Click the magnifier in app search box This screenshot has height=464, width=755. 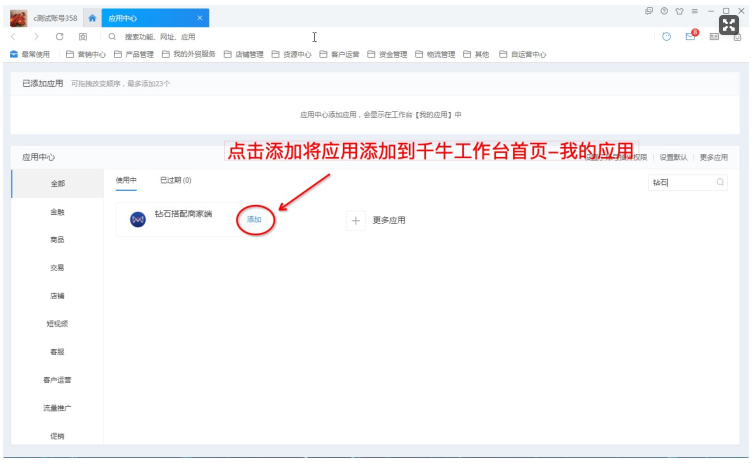[720, 182]
